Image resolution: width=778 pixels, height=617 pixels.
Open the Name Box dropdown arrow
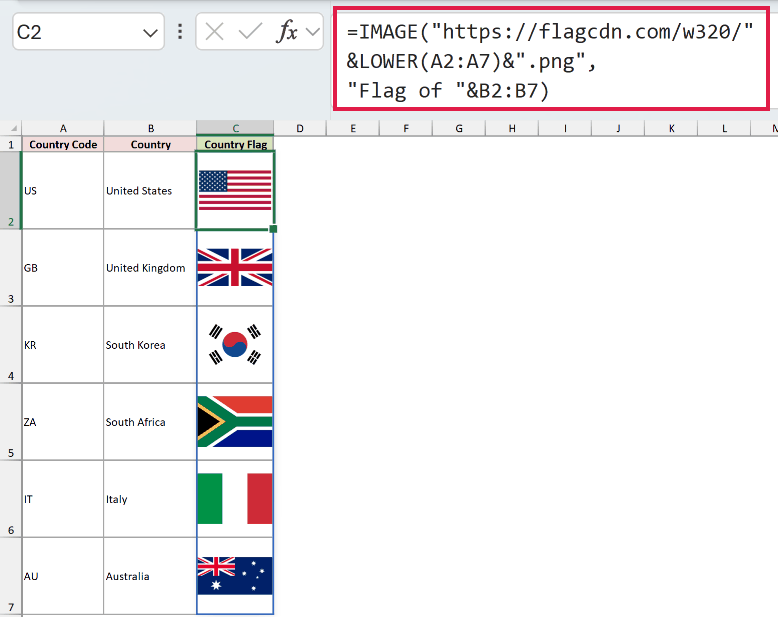(150, 33)
